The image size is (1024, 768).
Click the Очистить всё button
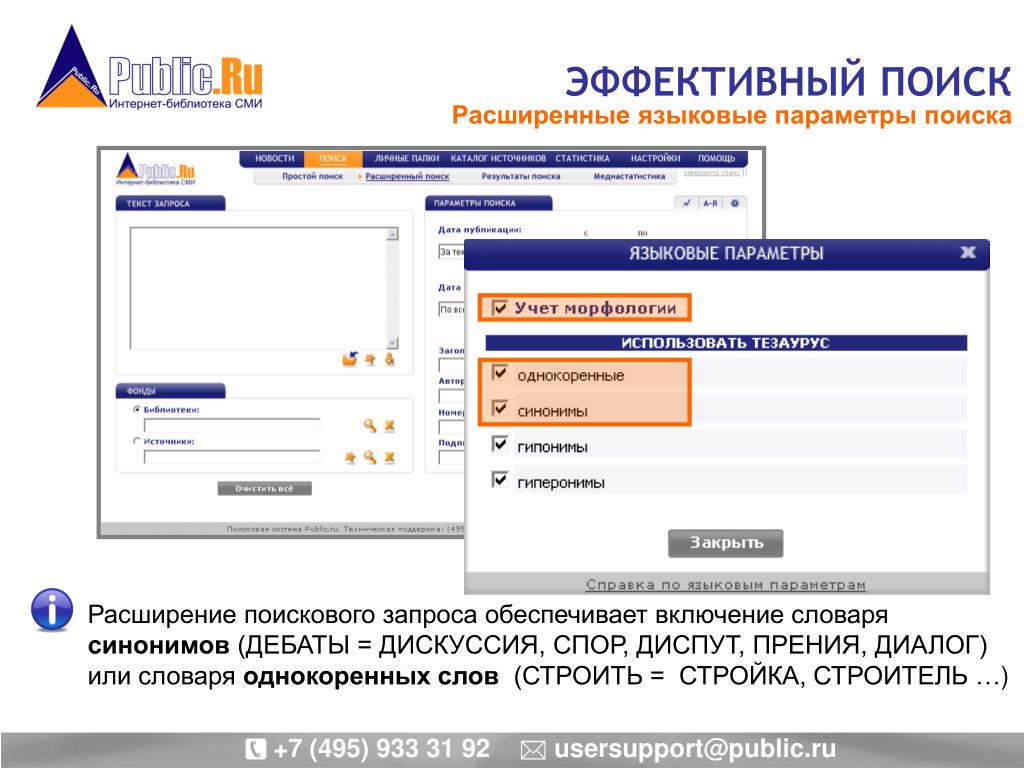point(264,488)
